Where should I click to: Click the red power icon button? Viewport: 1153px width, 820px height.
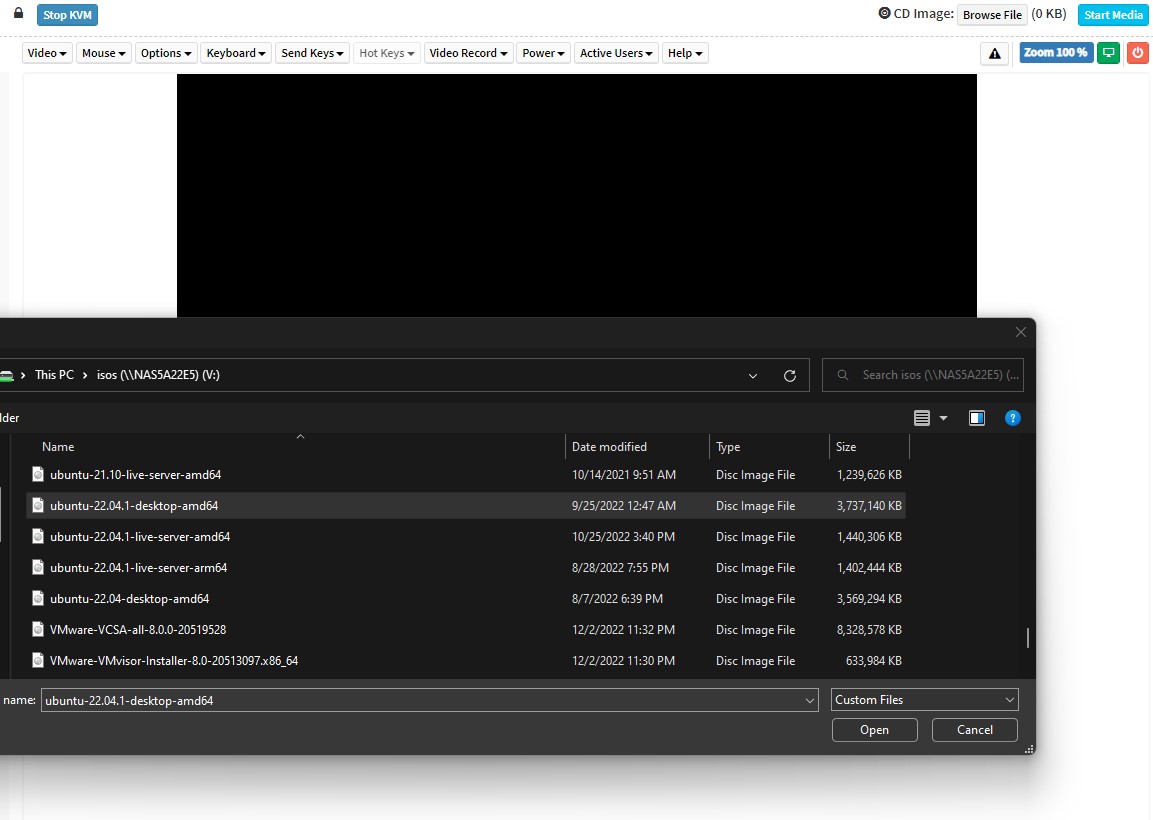tap(1137, 53)
